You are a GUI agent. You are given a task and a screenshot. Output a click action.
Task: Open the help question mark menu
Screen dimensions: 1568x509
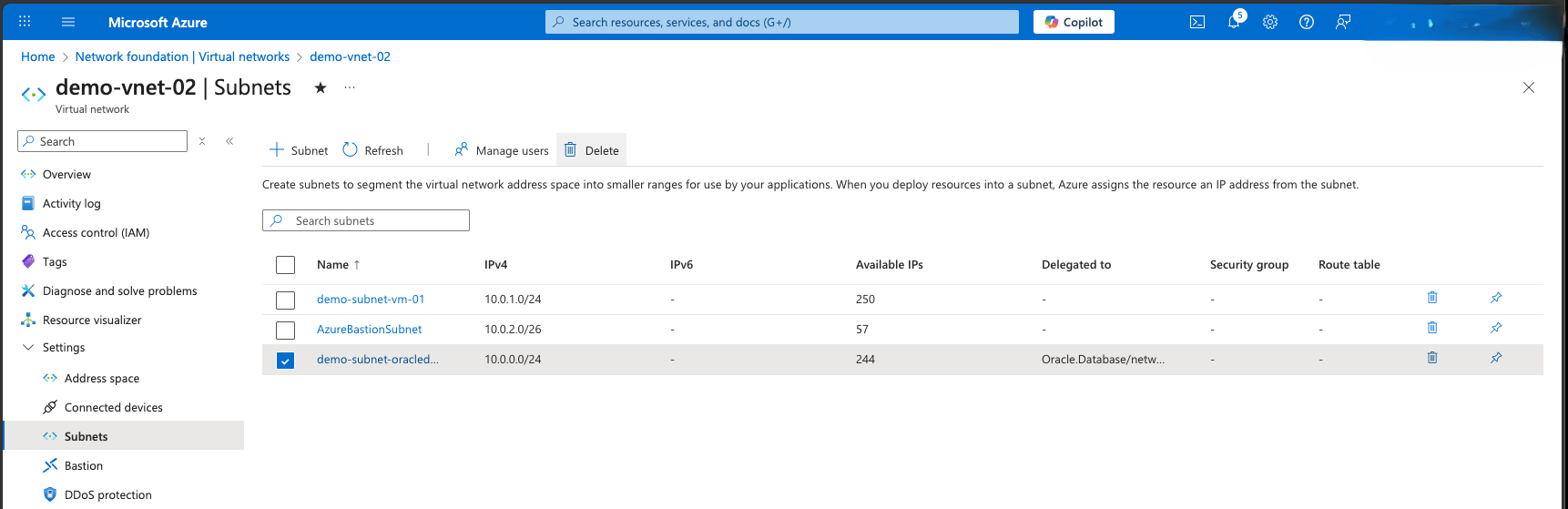pyautogui.click(x=1307, y=22)
